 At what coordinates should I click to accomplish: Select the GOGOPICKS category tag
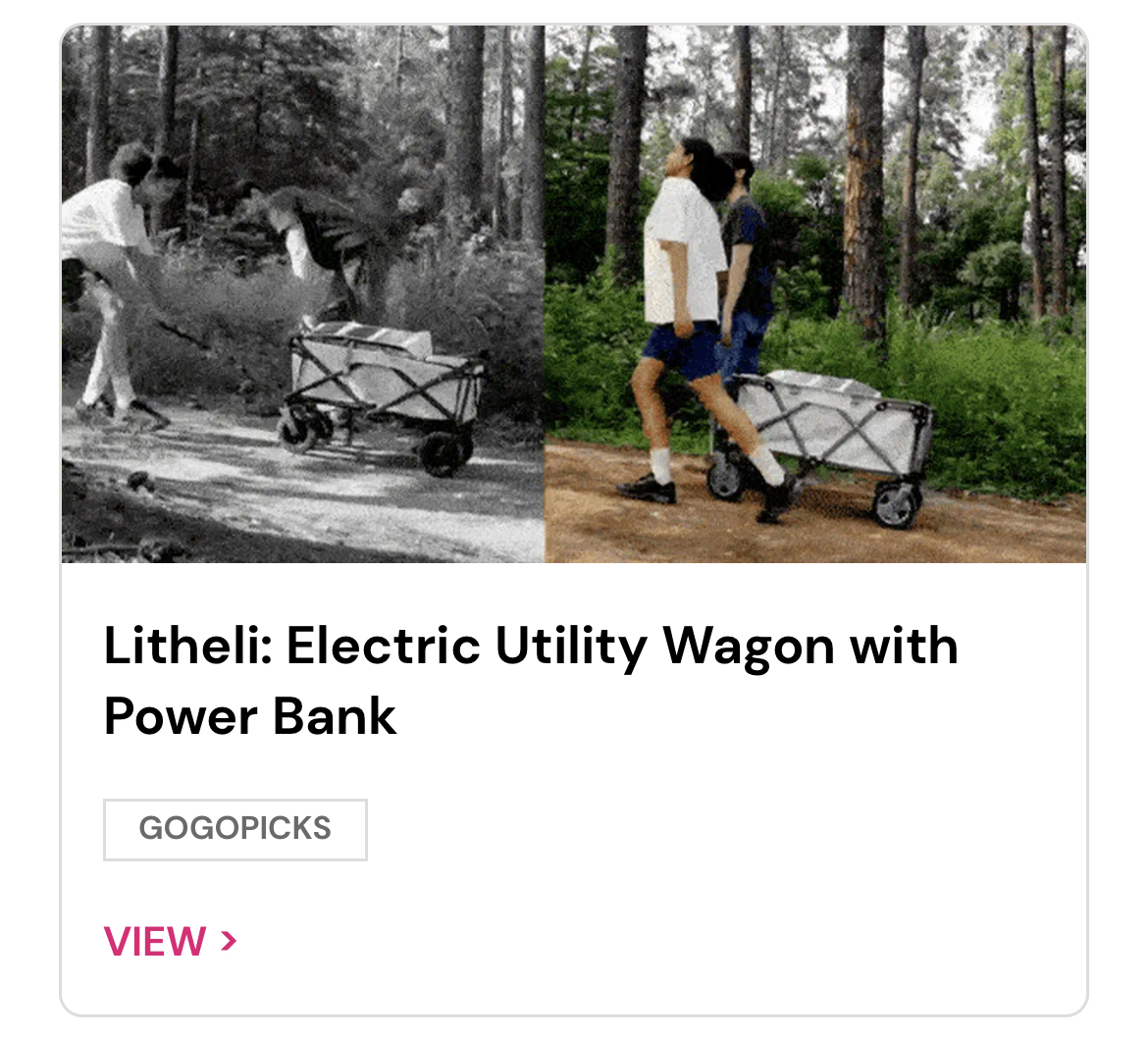point(235,829)
